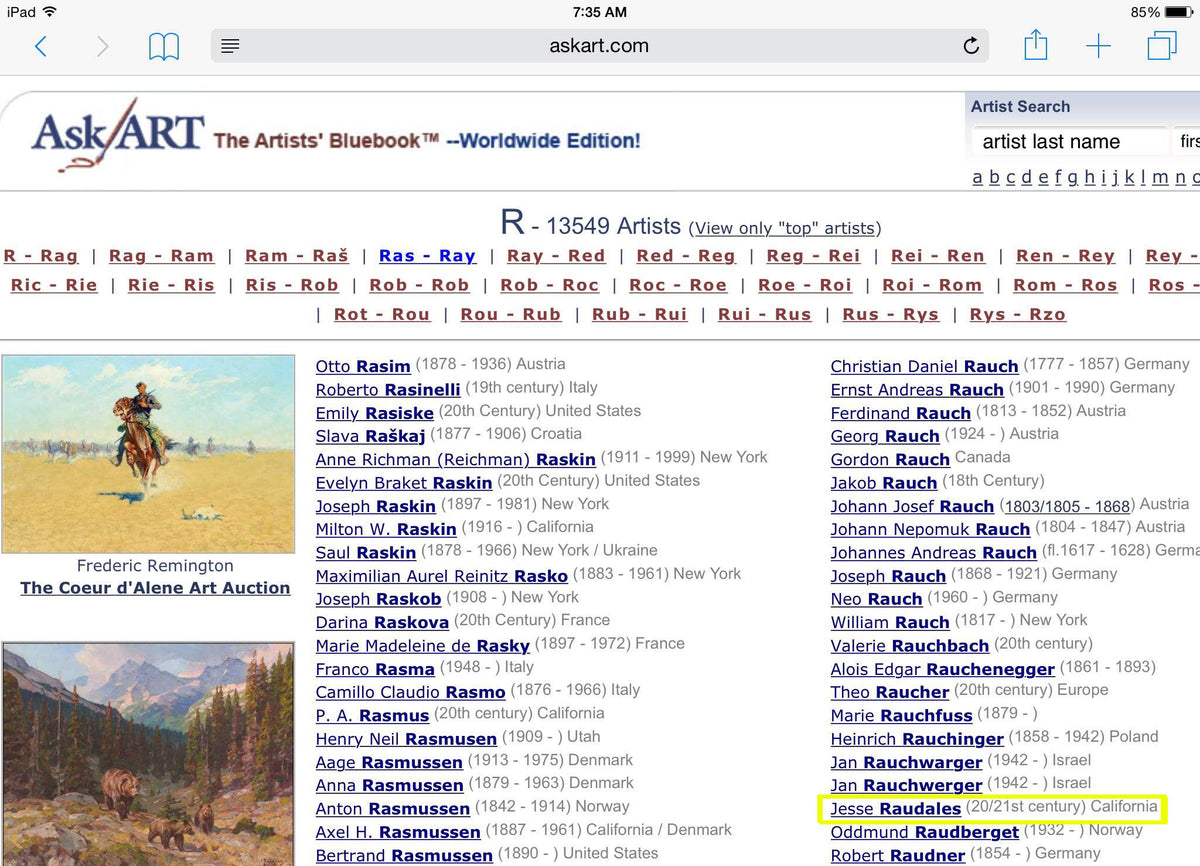
Task: Open a new Safari tab
Action: pyautogui.click(x=1098, y=45)
